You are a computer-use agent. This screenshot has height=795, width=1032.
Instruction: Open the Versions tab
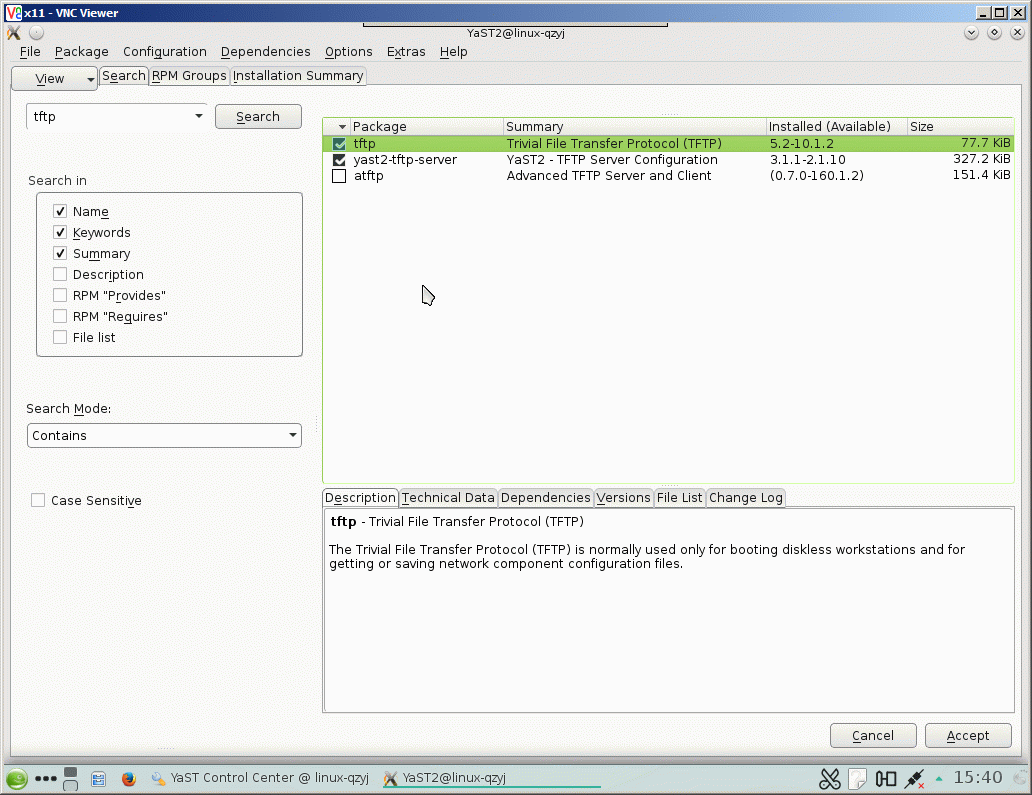coord(623,498)
